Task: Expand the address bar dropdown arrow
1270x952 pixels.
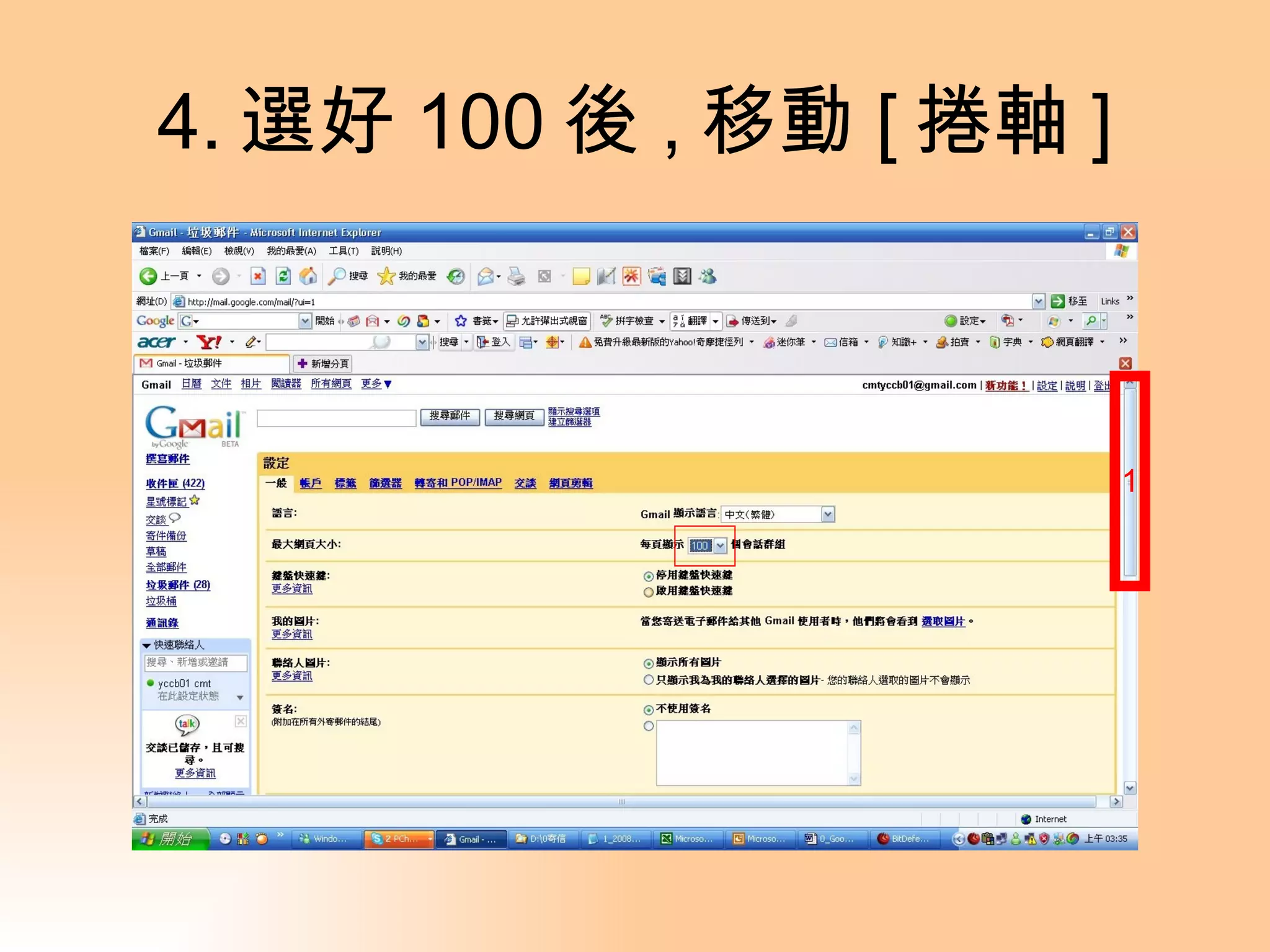Action: 1038,301
